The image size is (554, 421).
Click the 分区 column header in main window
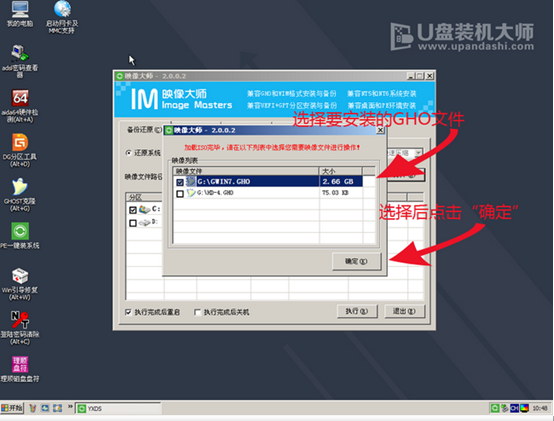pos(144,197)
